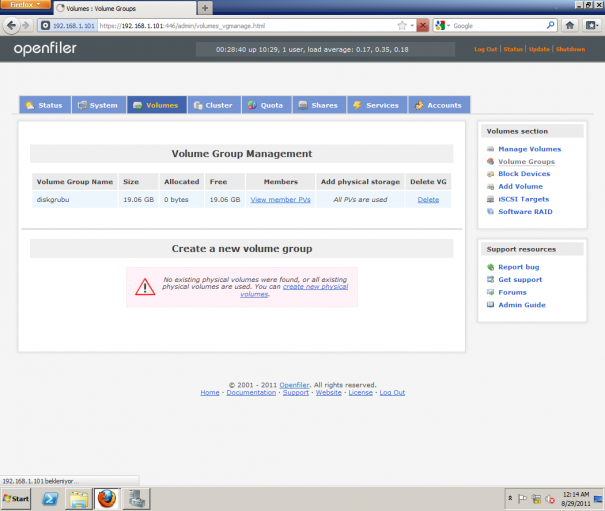Click the bookmark star icon in address bar
Screen dimensions: 605x511
pyautogui.click(x=402, y=25)
